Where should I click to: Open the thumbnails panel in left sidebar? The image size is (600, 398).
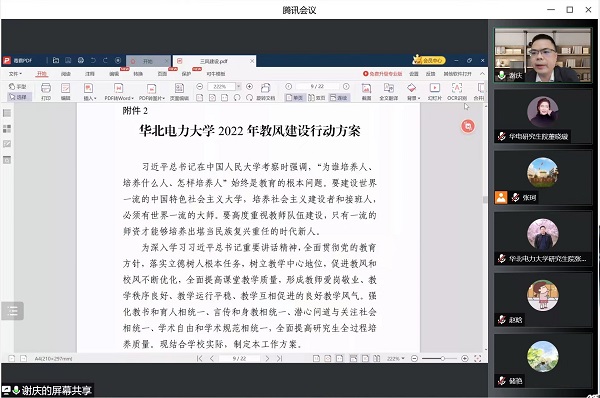[7, 129]
